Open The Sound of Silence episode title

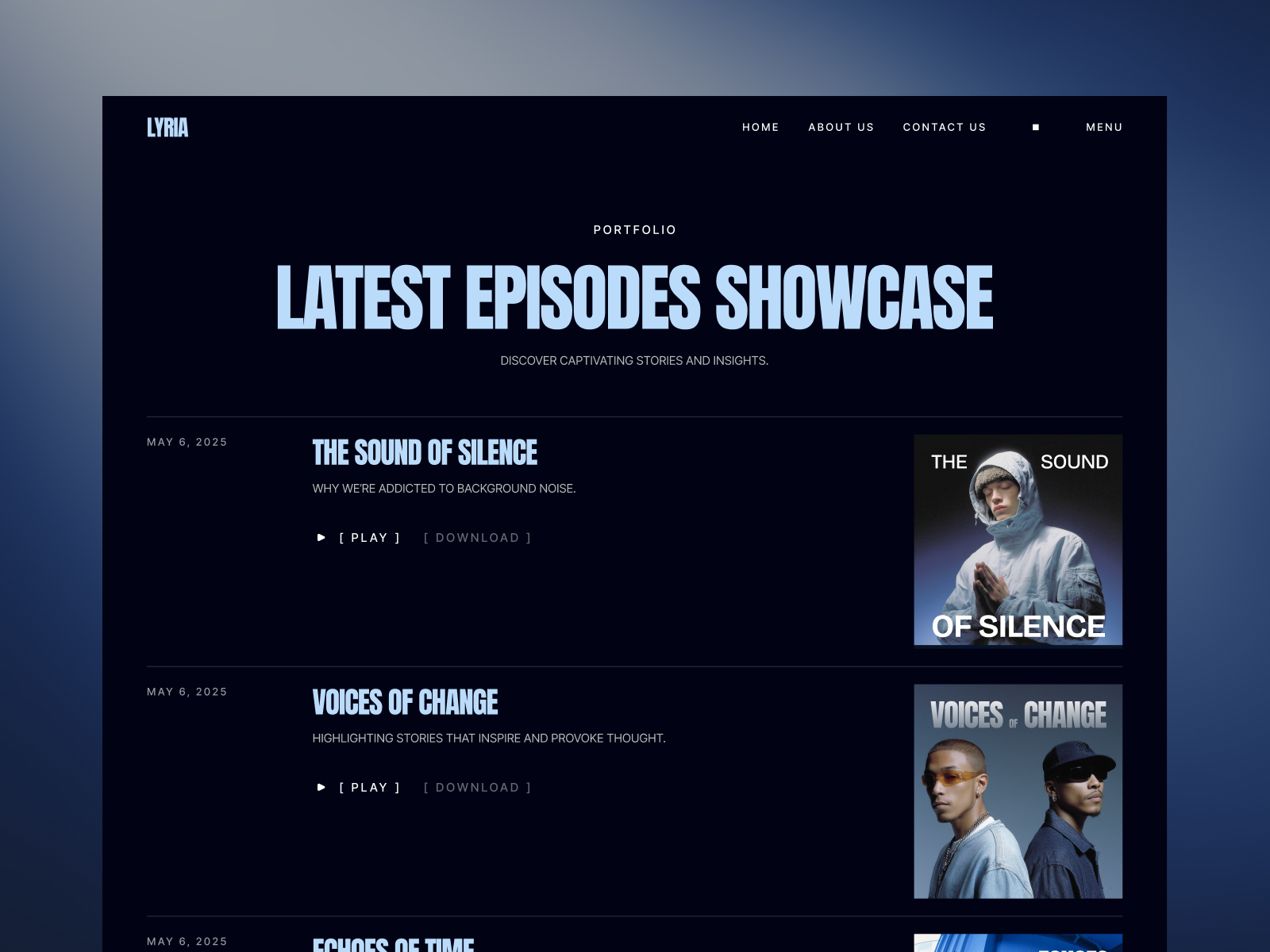click(425, 453)
